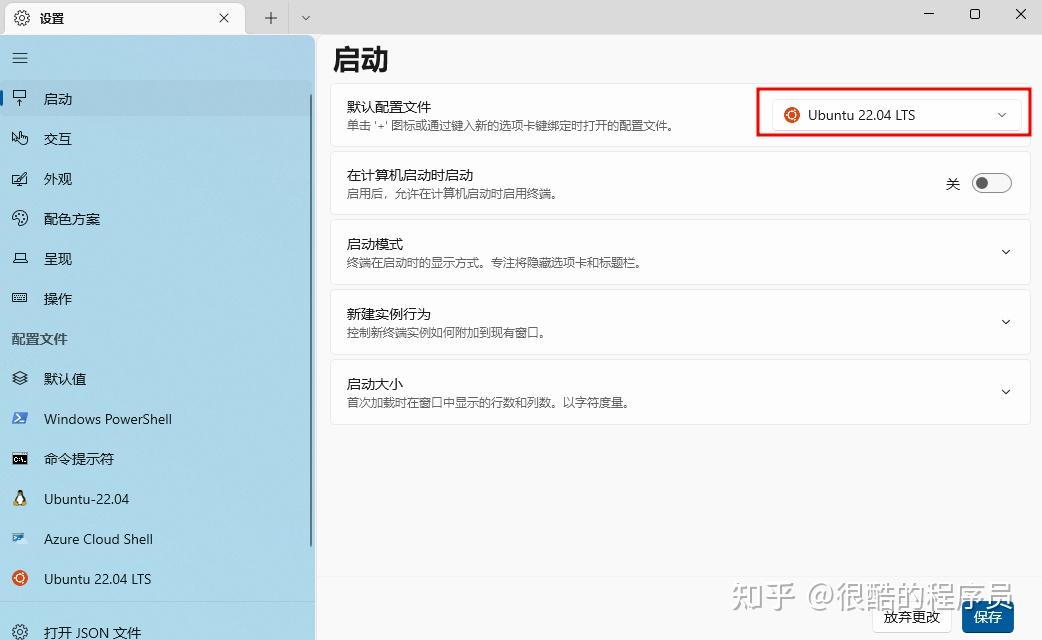1042x640 pixels.
Task: Toggle the startup switch currently set to 关
Action: 991,183
